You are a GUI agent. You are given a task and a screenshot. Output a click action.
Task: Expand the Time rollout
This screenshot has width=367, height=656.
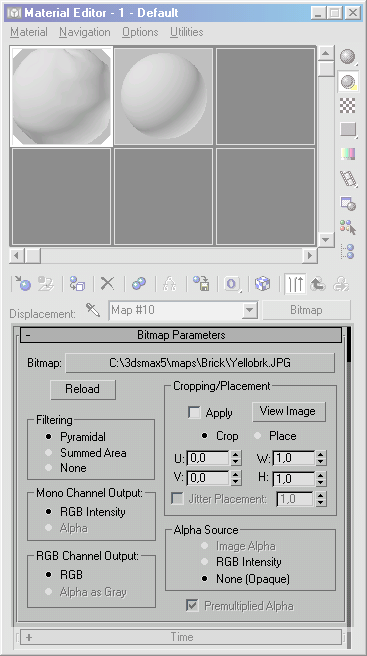tap(181, 637)
